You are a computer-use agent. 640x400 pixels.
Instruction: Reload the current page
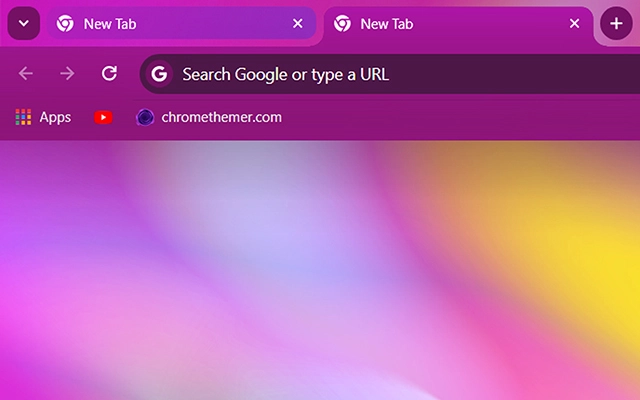click(x=110, y=73)
